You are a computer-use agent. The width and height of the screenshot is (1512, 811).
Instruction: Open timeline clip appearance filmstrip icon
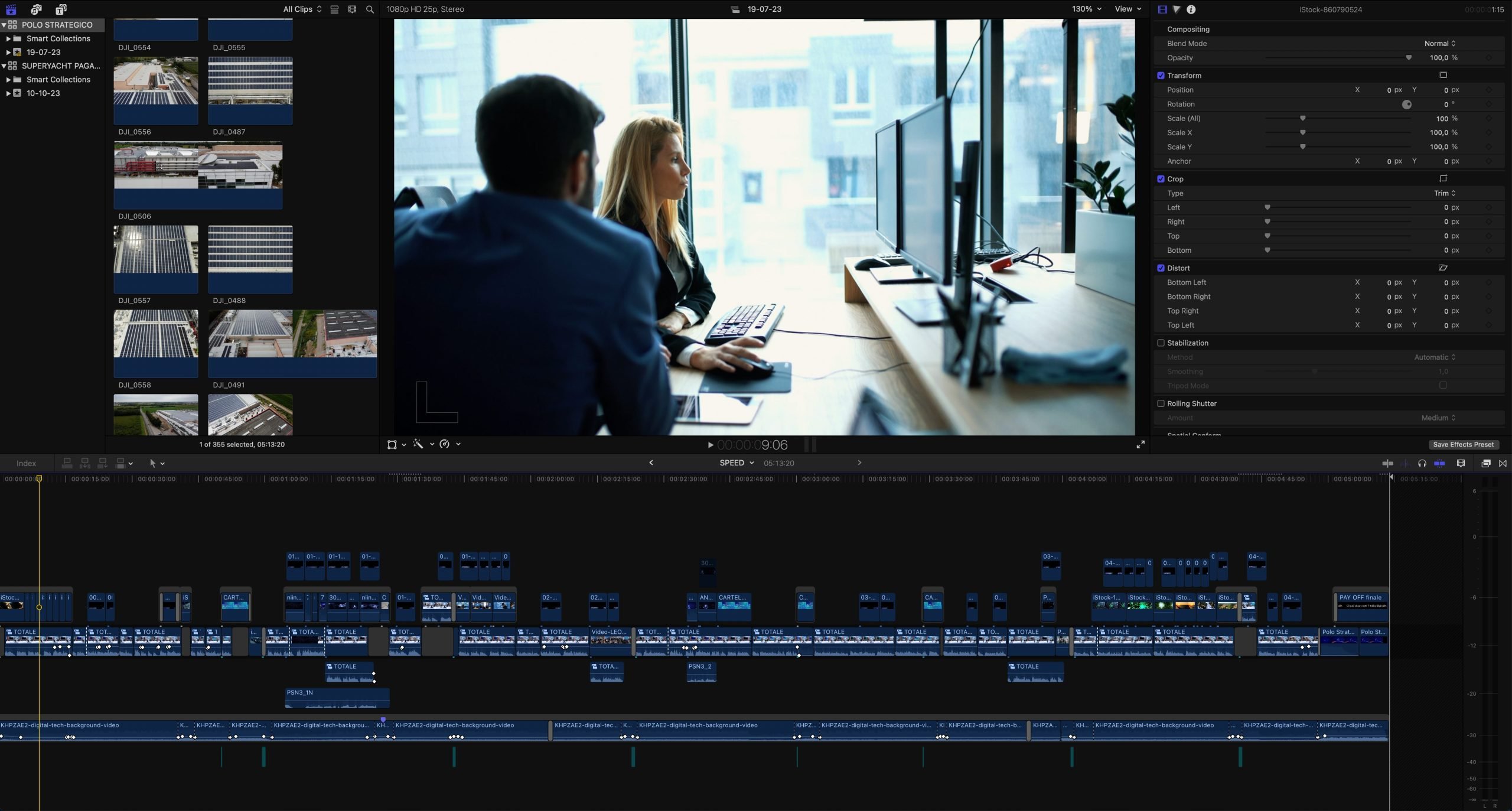(1461, 463)
